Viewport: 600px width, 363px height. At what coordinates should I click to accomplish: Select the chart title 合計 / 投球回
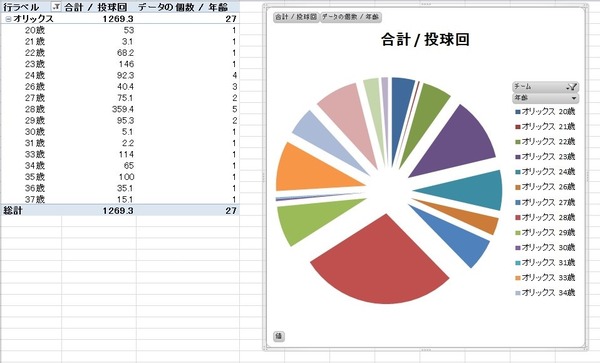tap(425, 39)
